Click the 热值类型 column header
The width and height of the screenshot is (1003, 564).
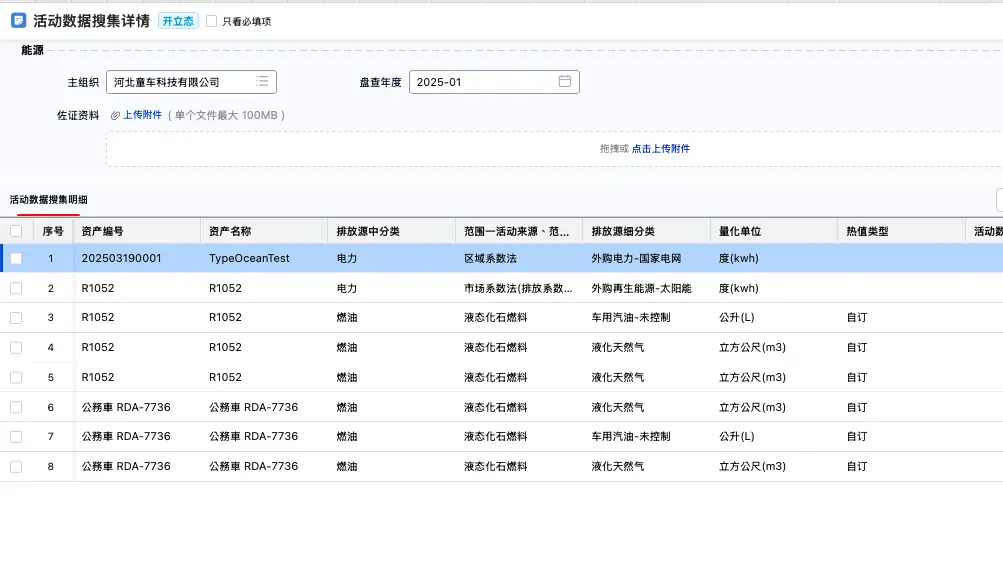click(867, 231)
